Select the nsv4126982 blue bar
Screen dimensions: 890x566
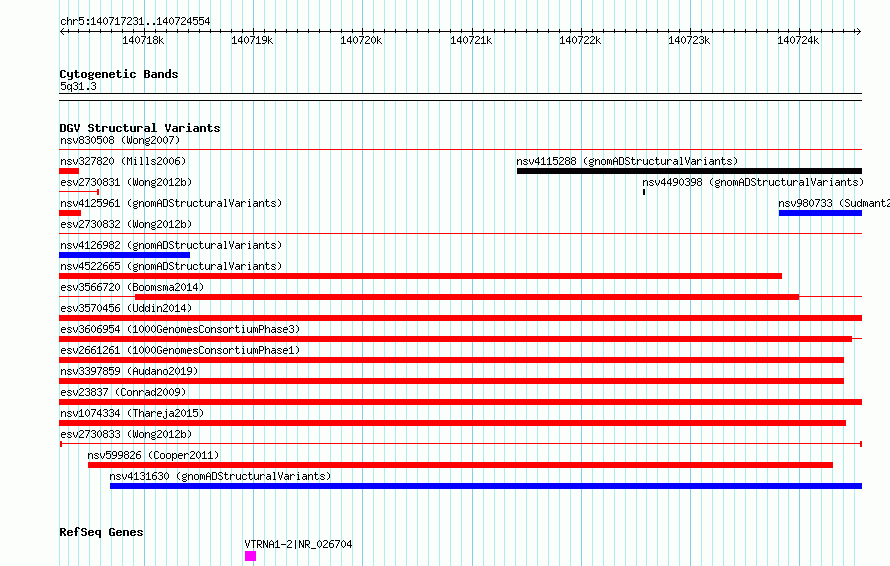tap(124, 255)
